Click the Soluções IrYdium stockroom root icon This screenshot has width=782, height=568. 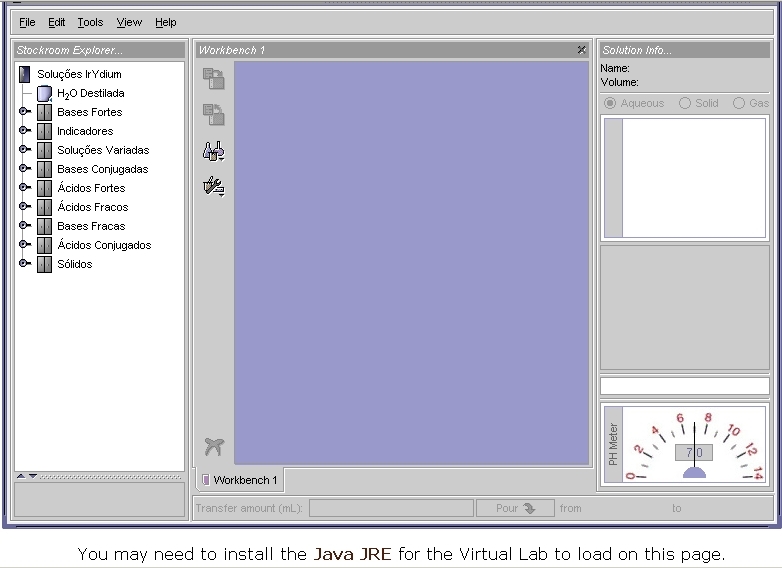(x=25, y=74)
